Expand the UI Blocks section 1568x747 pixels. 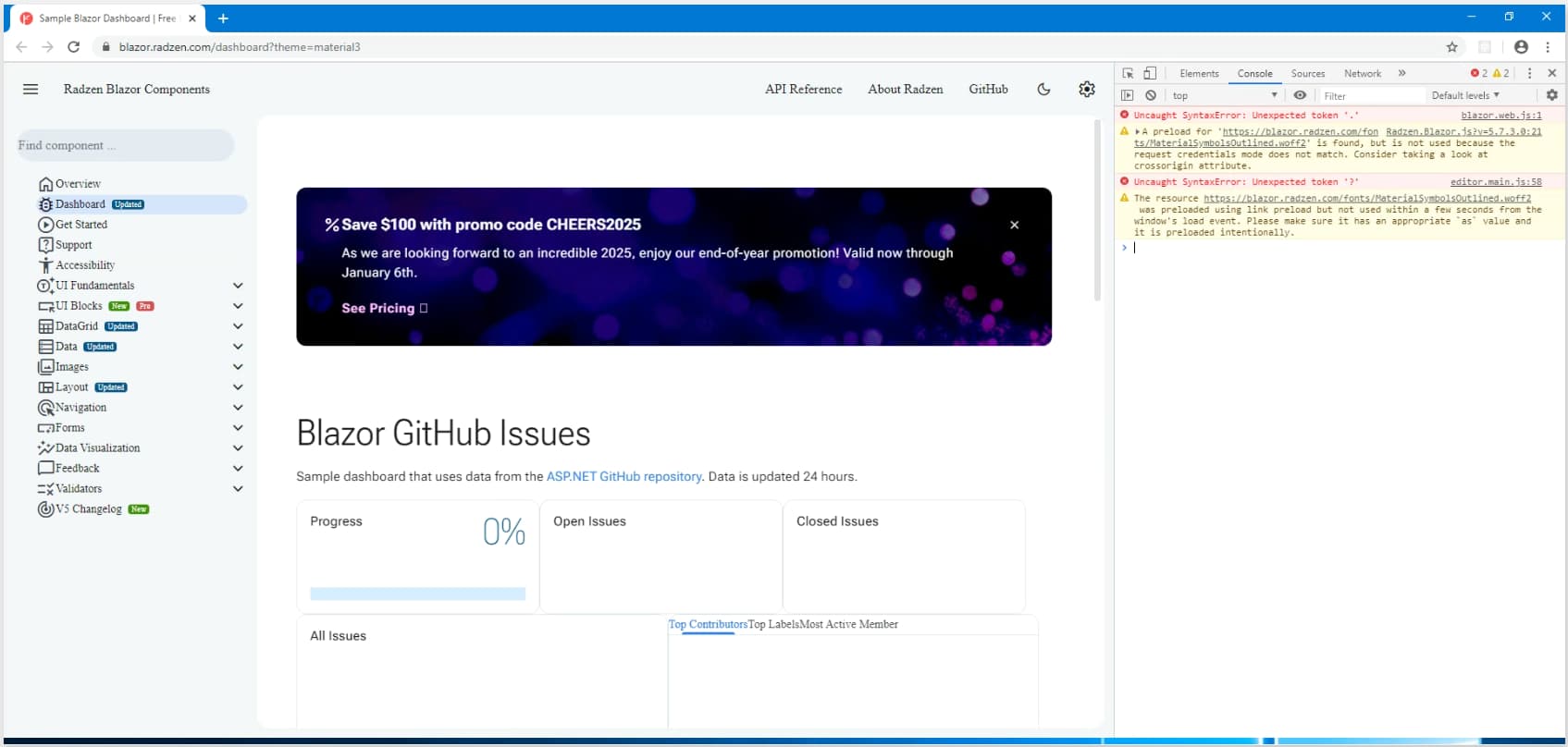click(x=238, y=306)
